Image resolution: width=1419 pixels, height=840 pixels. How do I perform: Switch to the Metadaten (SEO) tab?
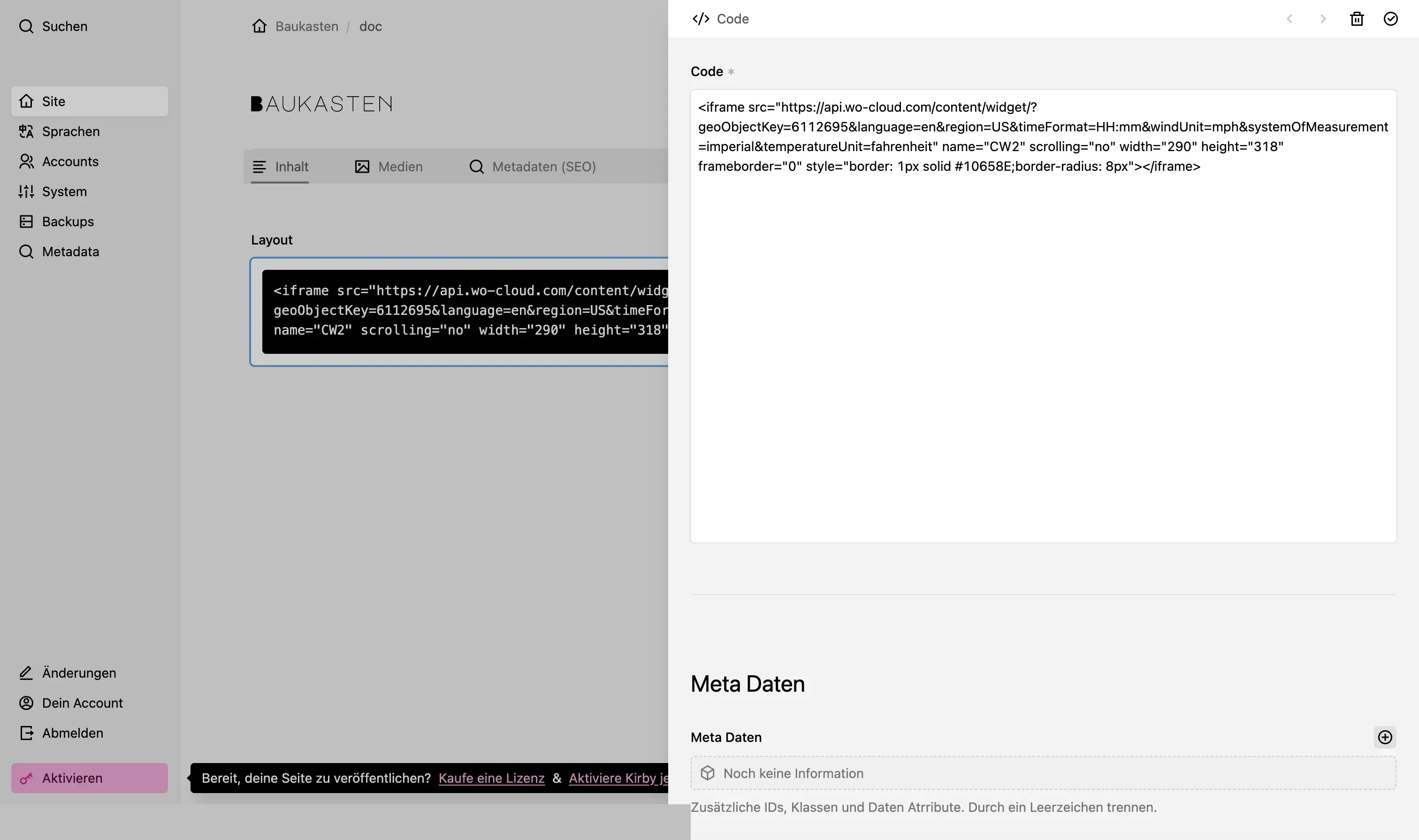pyautogui.click(x=533, y=167)
